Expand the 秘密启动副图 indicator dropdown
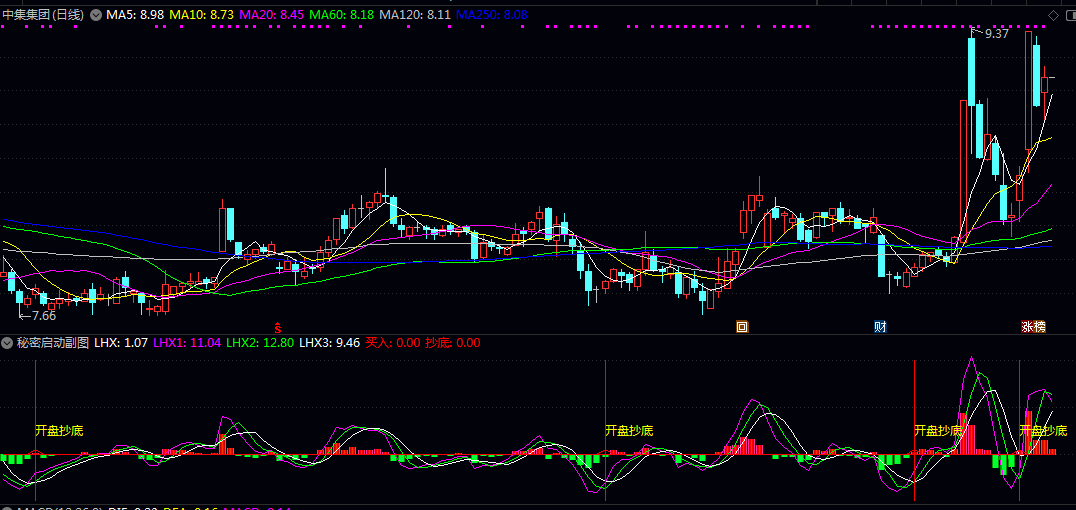Viewport: 1076px width, 510px height. (x=8, y=342)
